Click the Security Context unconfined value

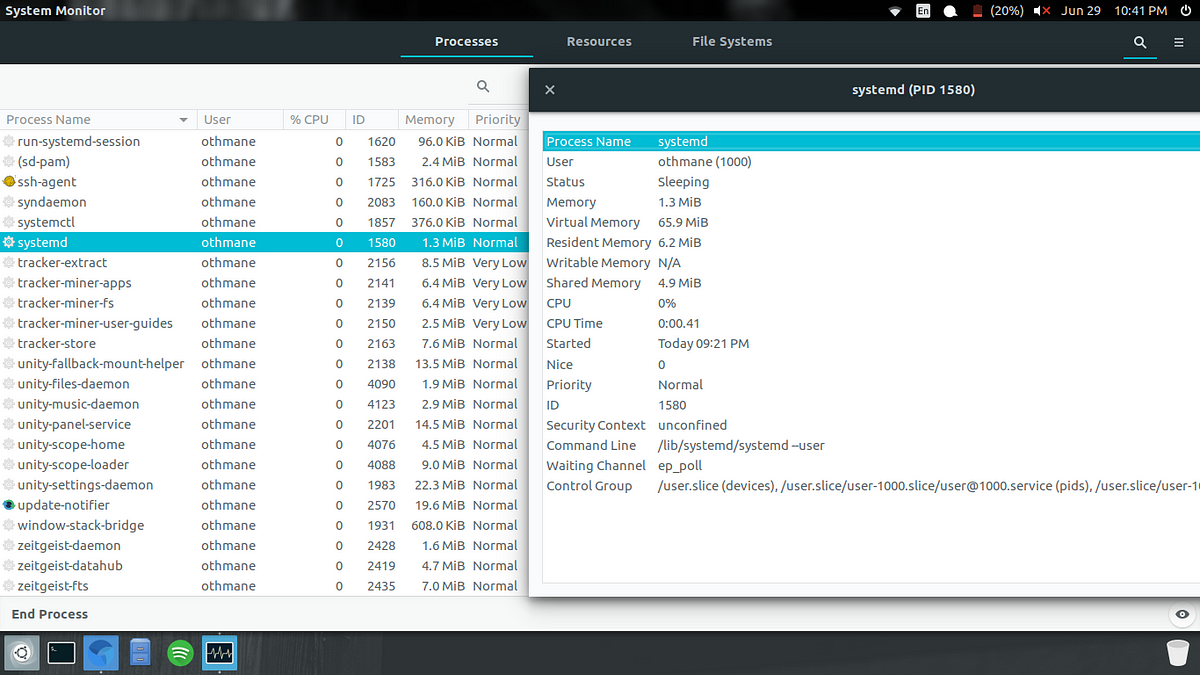point(692,425)
